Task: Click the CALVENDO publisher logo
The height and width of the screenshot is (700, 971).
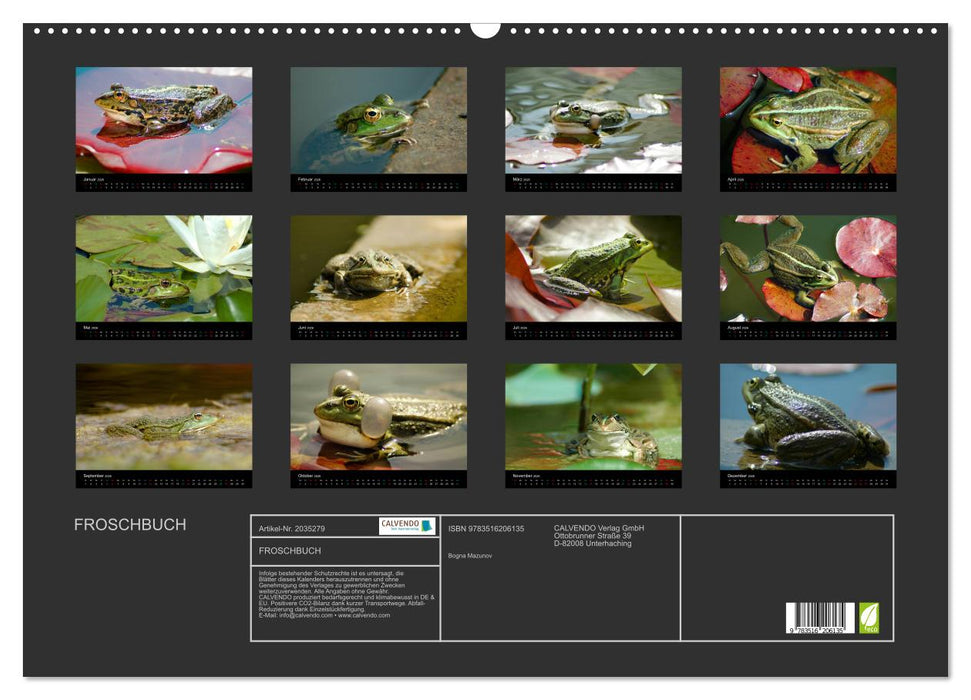Action: 404,525
